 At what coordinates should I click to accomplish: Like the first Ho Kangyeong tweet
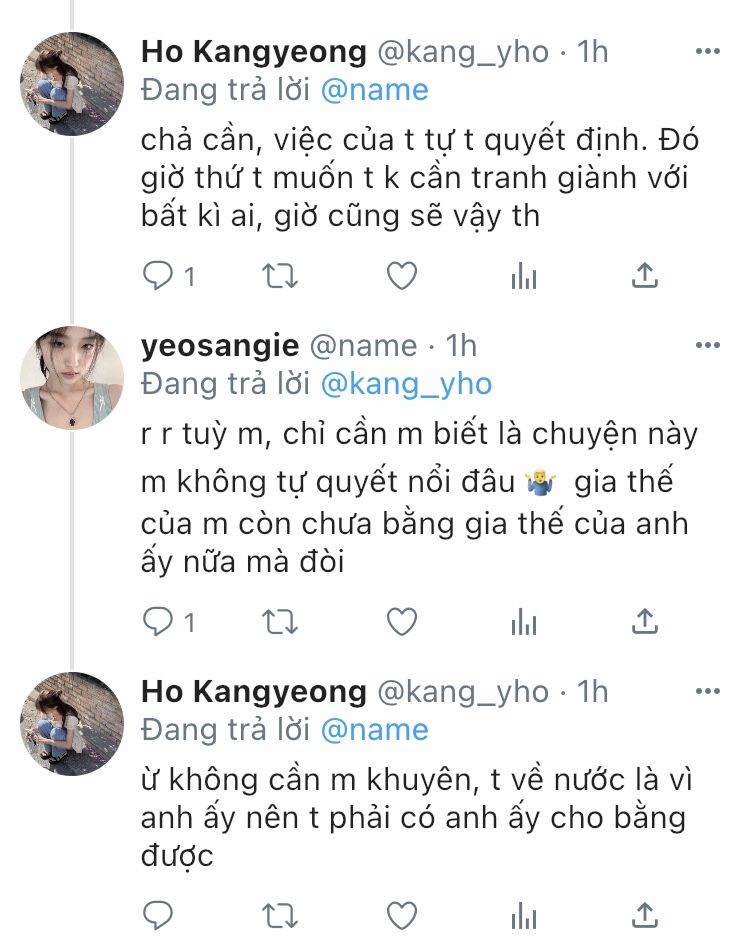click(x=401, y=276)
